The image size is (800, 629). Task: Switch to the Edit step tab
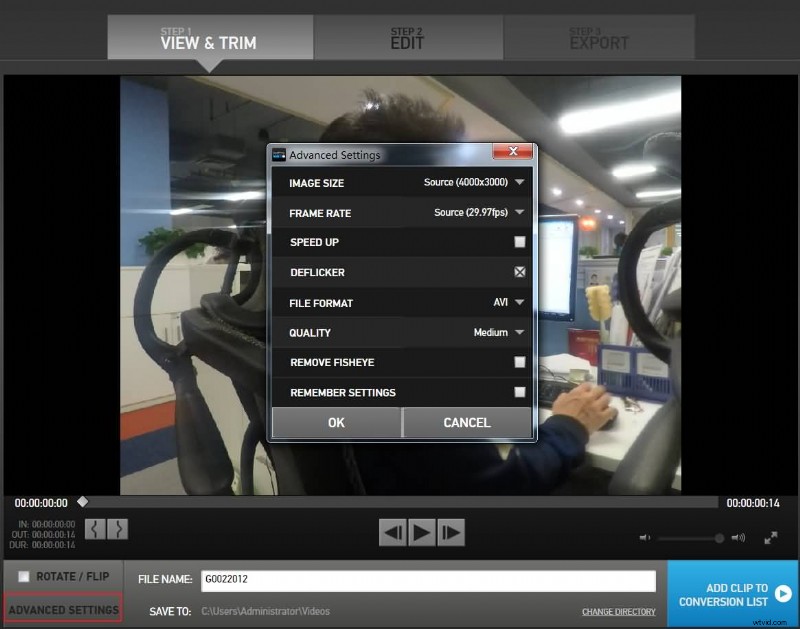click(x=408, y=37)
